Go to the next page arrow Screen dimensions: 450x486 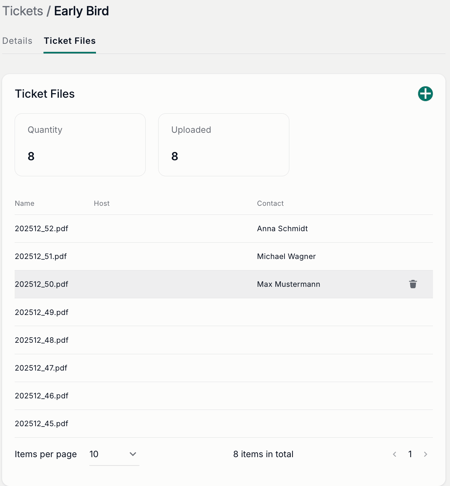(425, 454)
